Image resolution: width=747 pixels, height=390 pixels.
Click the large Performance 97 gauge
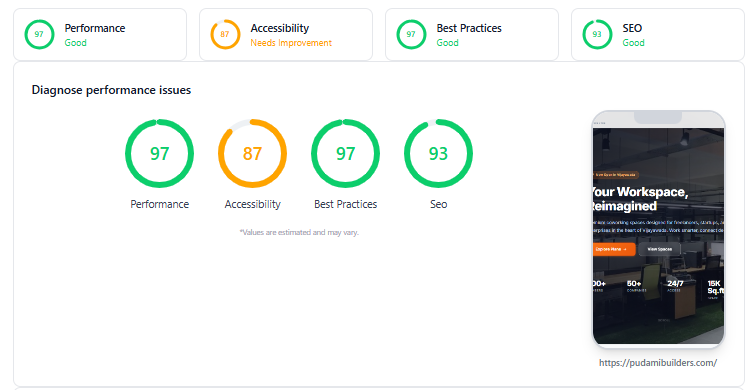click(x=160, y=153)
